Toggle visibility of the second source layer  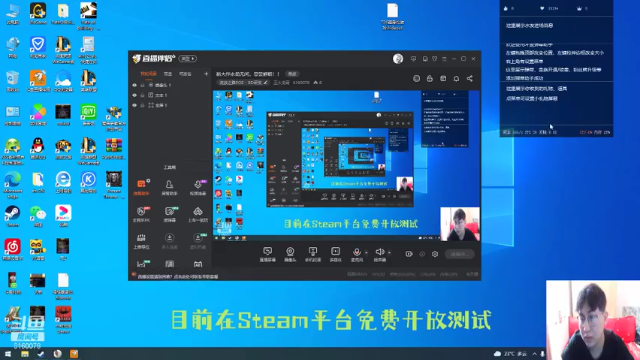pyautogui.click(x=134, y=95)
